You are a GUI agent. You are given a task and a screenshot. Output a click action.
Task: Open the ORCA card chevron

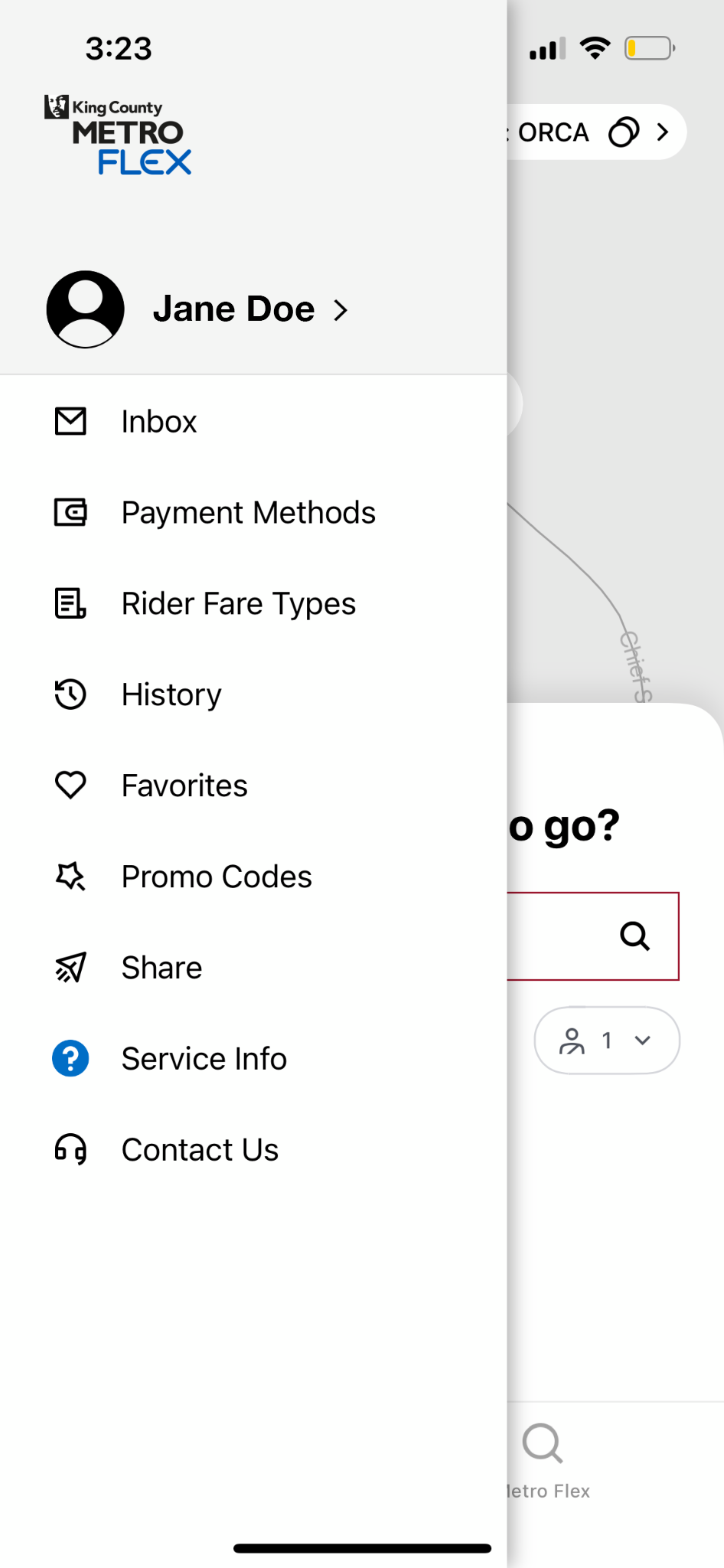(663, 132)
